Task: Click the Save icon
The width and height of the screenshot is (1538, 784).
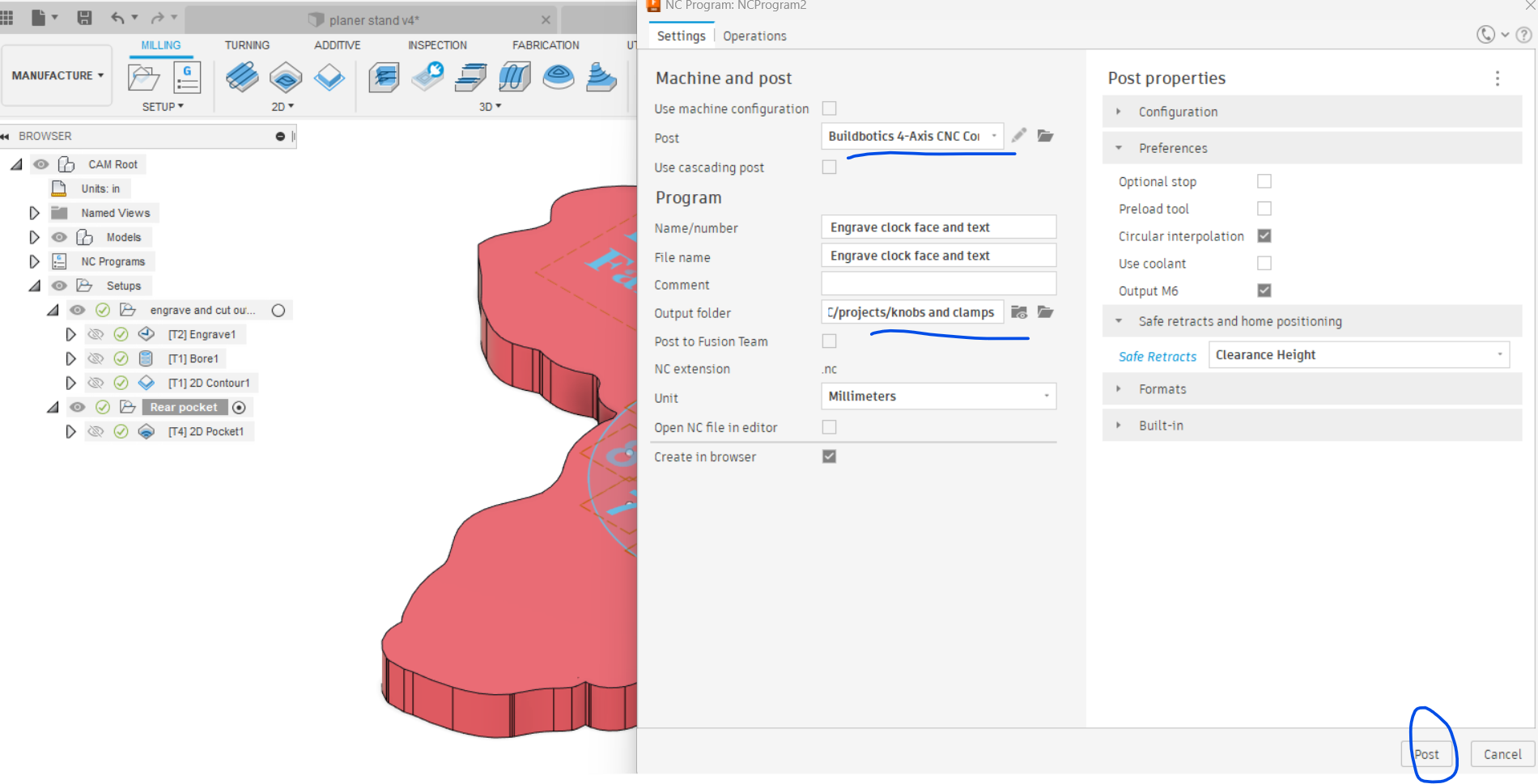Action: (x=84, y=17)
